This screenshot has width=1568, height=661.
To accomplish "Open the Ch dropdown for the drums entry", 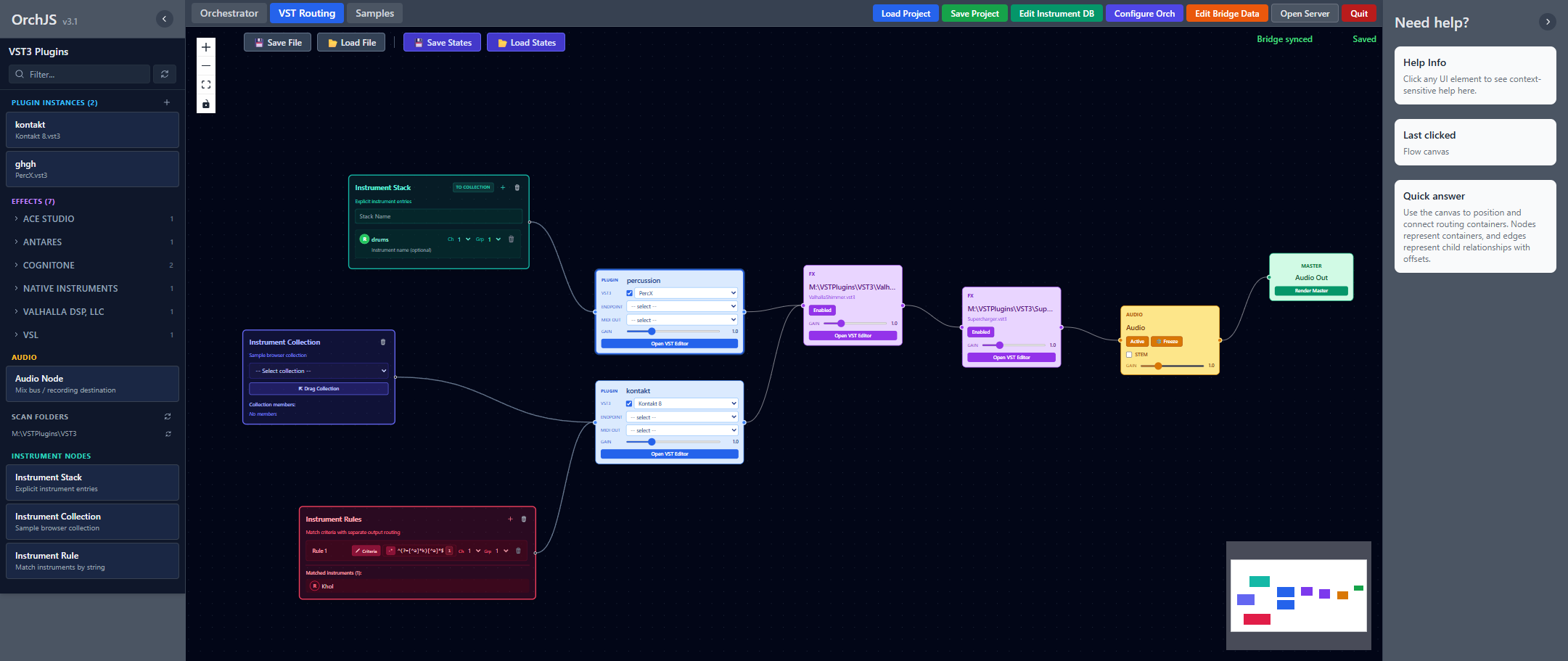I will (x=464, y=239).
